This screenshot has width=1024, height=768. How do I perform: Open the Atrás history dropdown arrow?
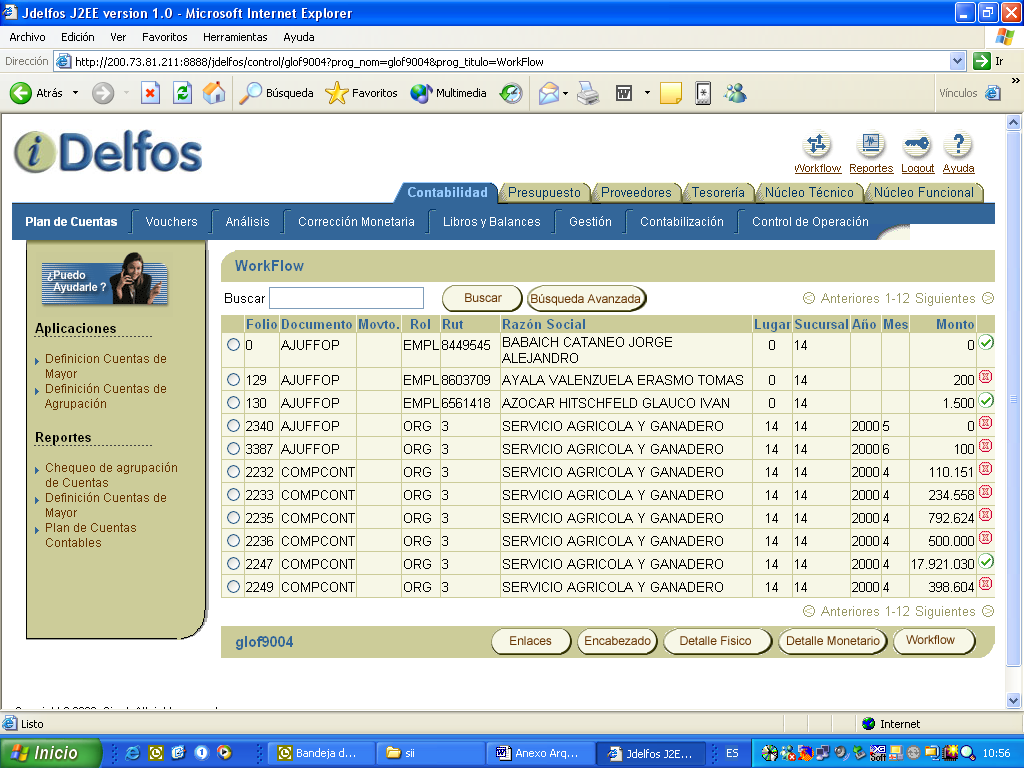[x=75, y=93]
